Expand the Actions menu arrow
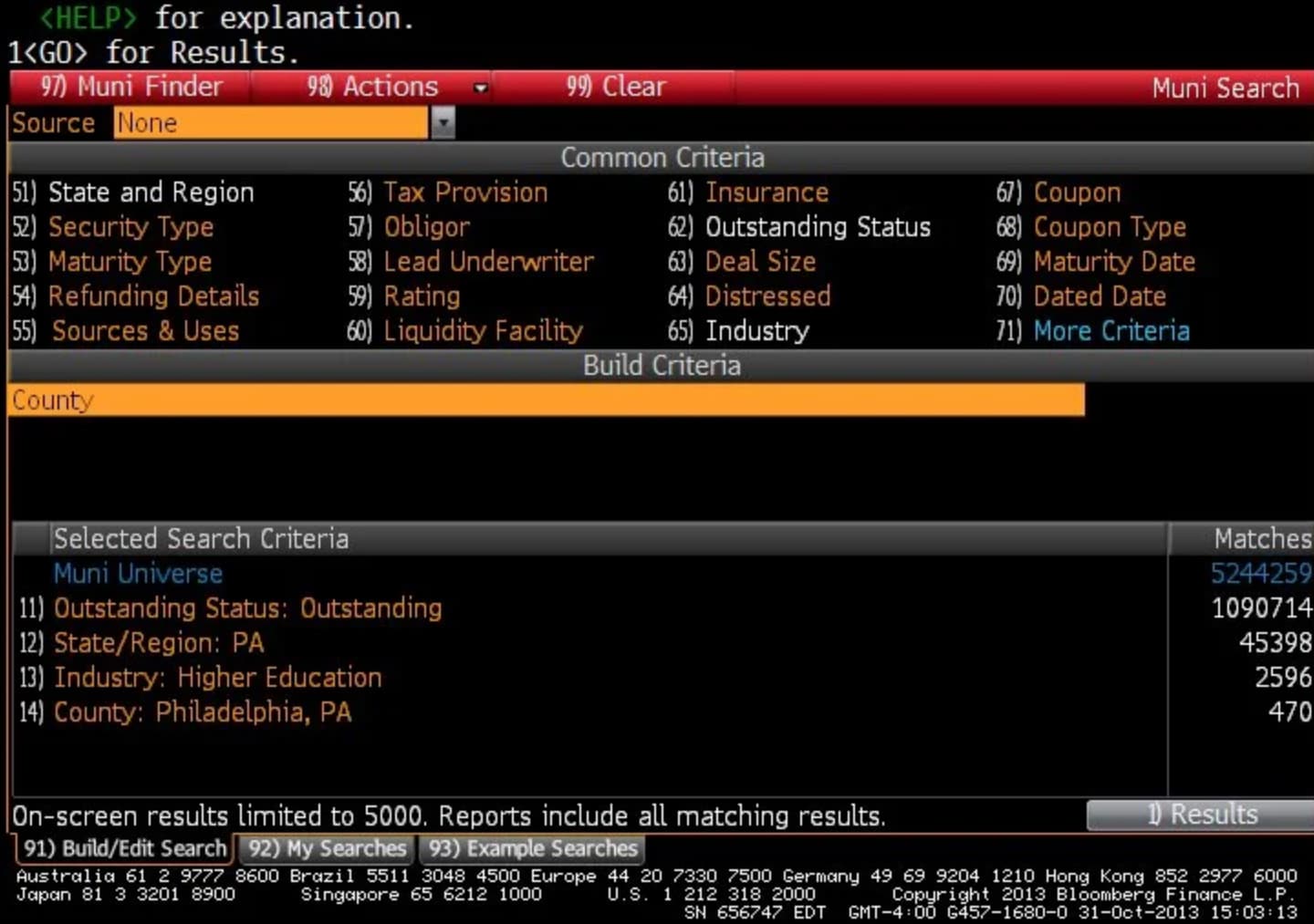 tap(480, 88)
